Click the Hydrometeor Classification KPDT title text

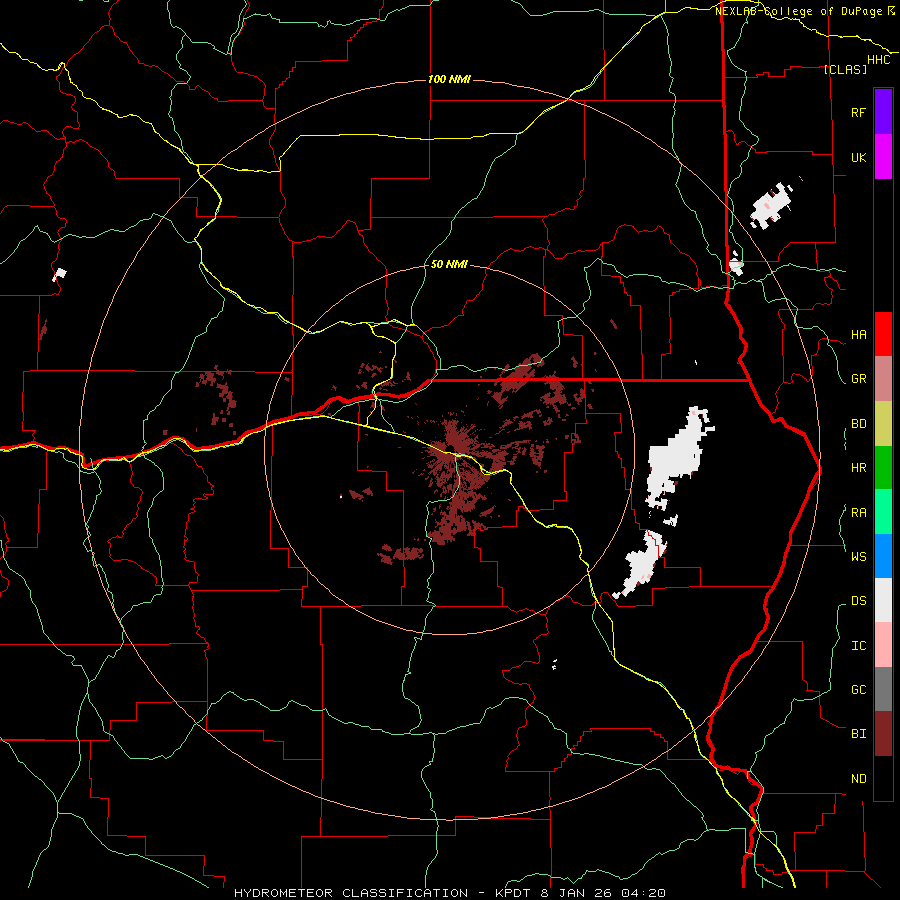coord(450,893)
